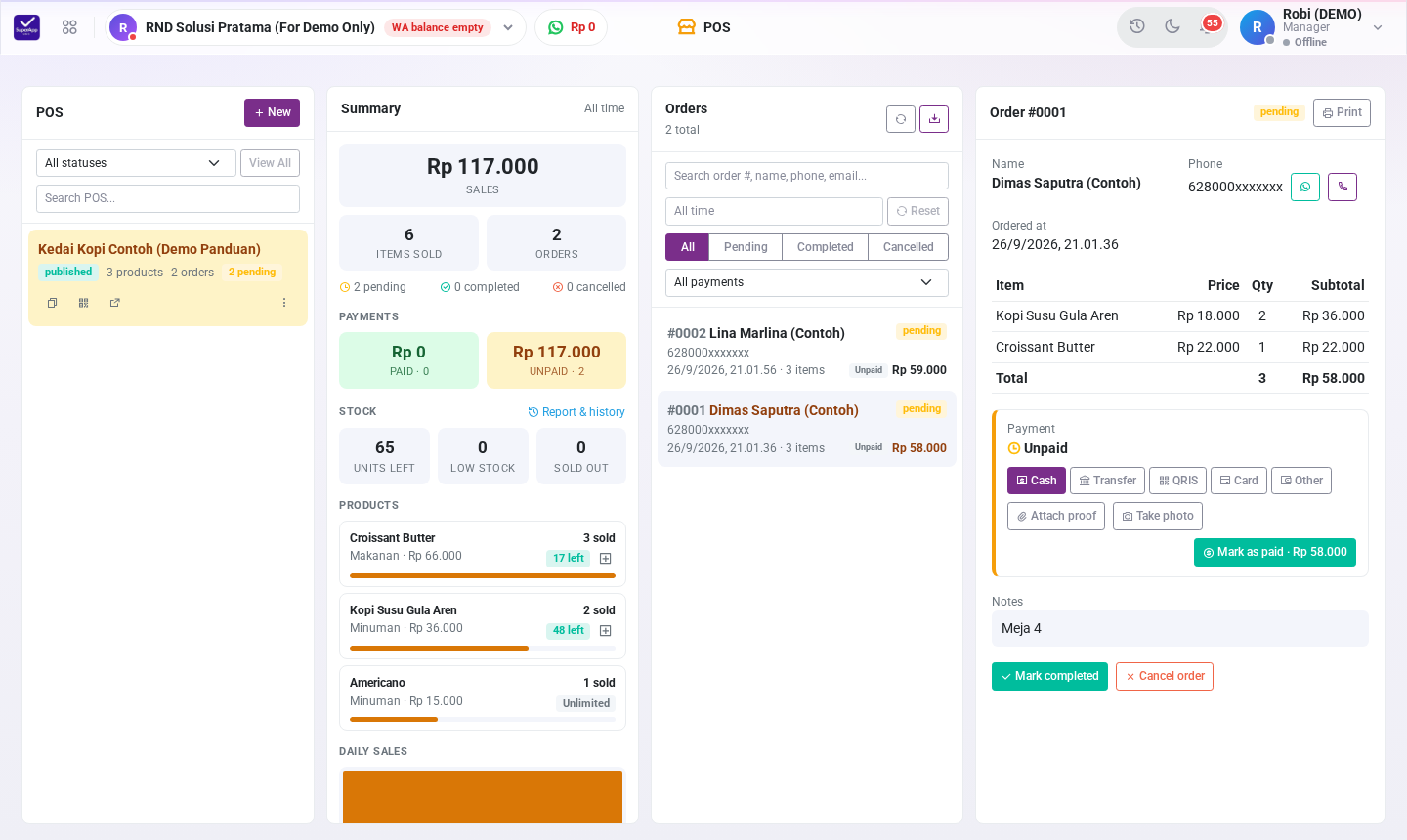Expand the All statuses dropdown
1407x840 pixels.
tap(136, 163)
